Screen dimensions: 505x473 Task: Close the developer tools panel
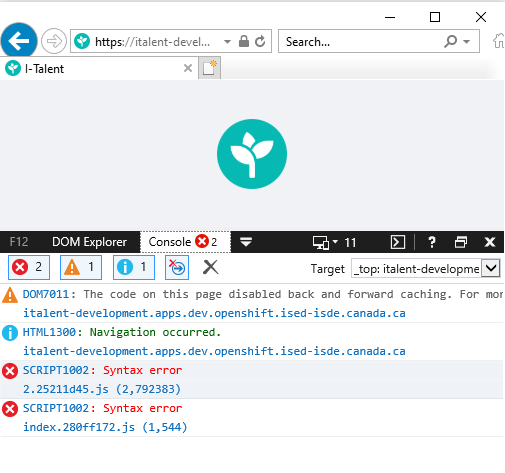490,242
